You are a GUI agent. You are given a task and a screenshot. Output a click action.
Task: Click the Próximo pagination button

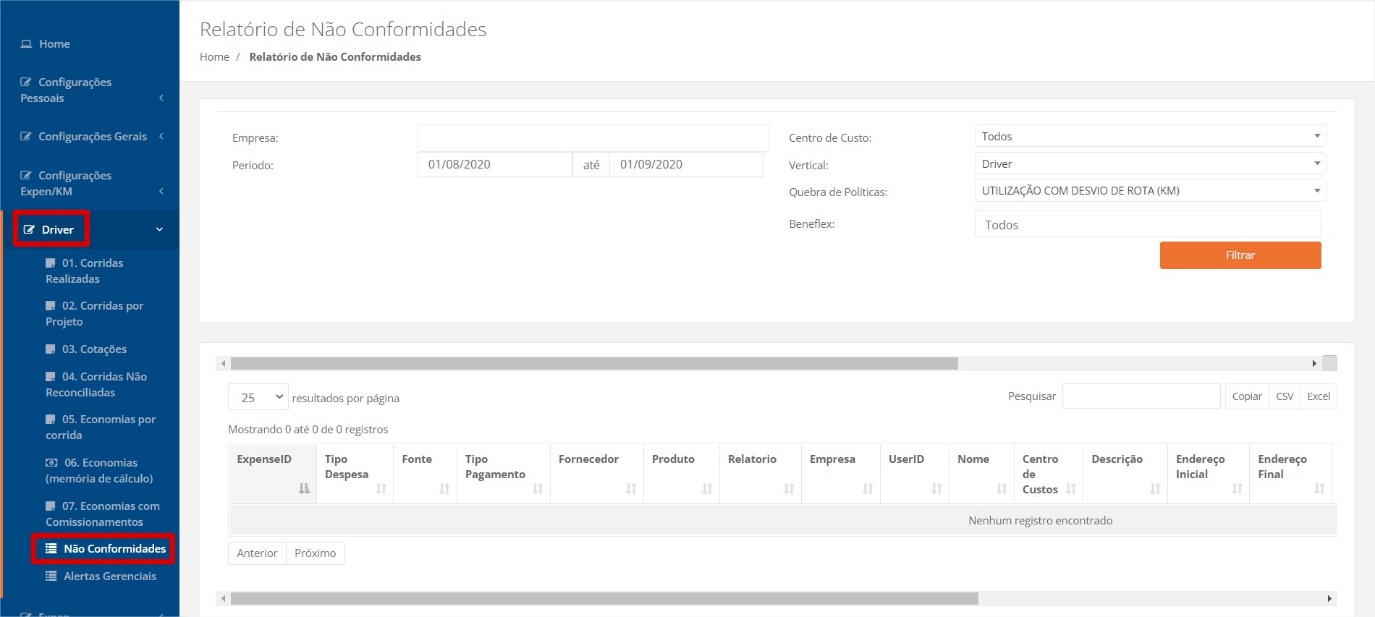click(315, 553)
